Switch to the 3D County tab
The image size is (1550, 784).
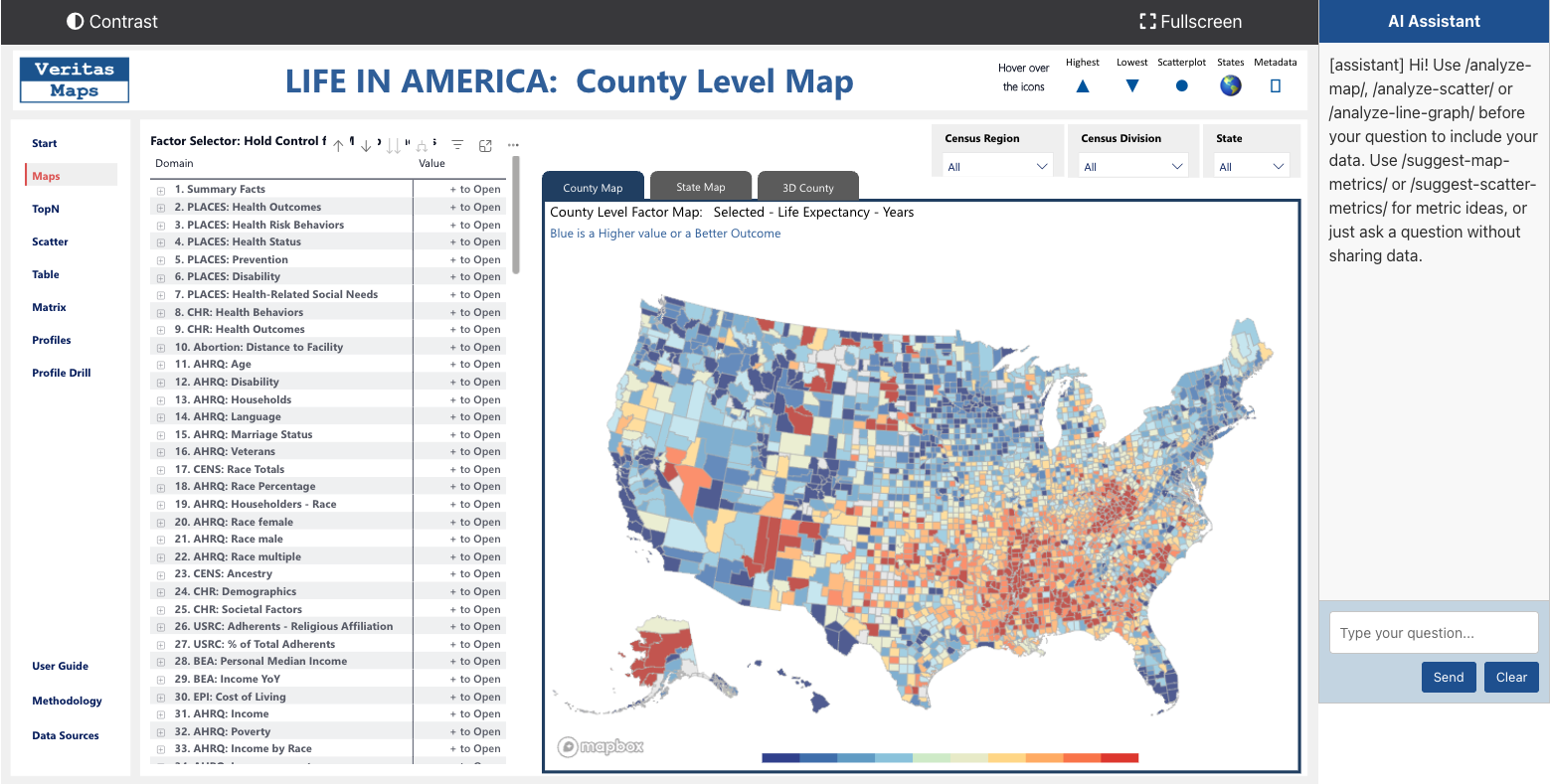click(x=808, y=187)
